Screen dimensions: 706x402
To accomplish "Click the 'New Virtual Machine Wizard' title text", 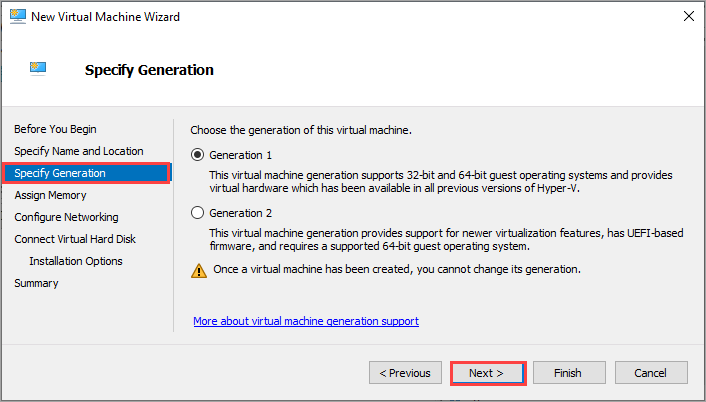I will pyautogui.click(x=105, y=17).
